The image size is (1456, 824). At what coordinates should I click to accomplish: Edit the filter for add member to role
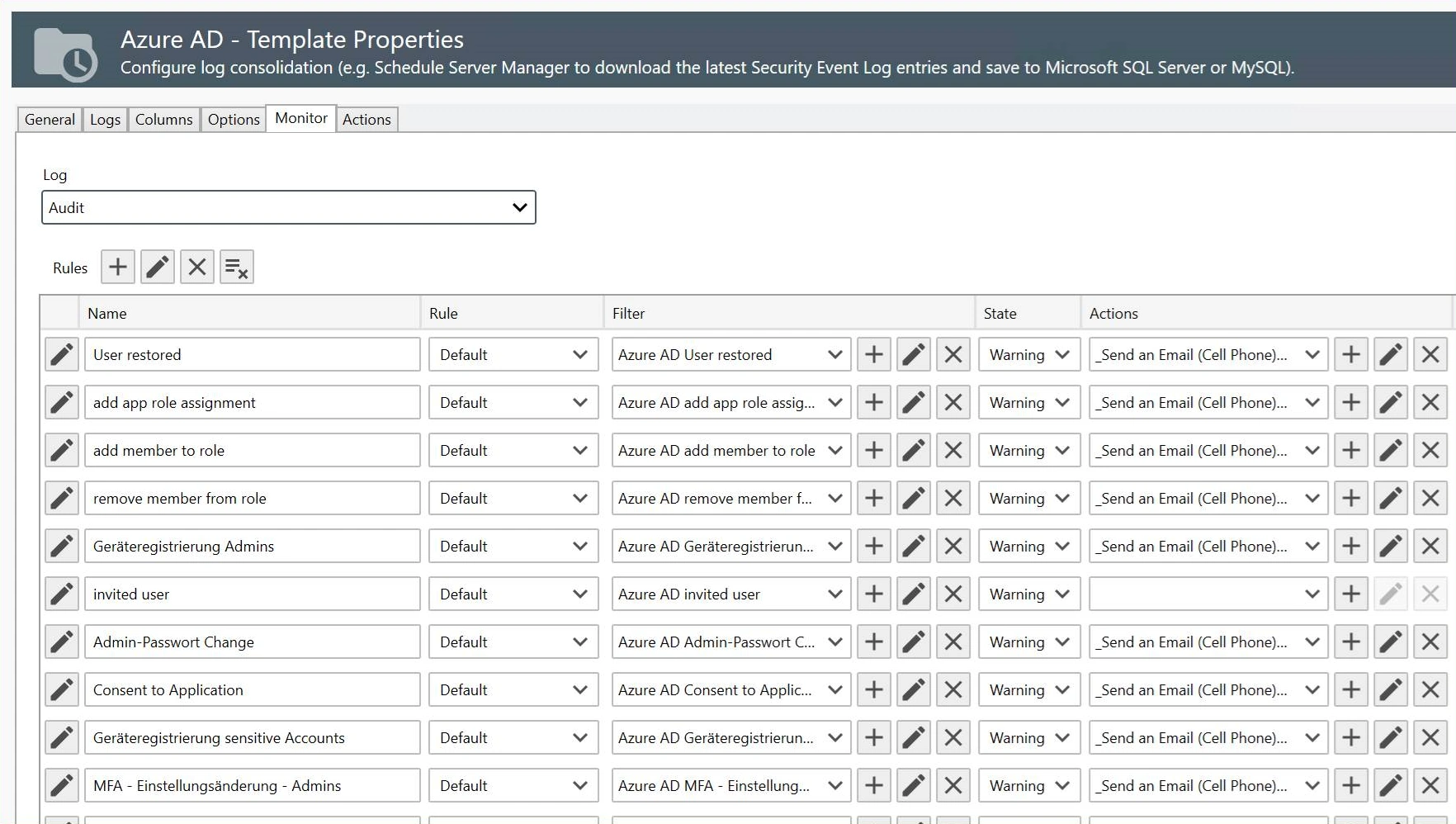point(913,450)
